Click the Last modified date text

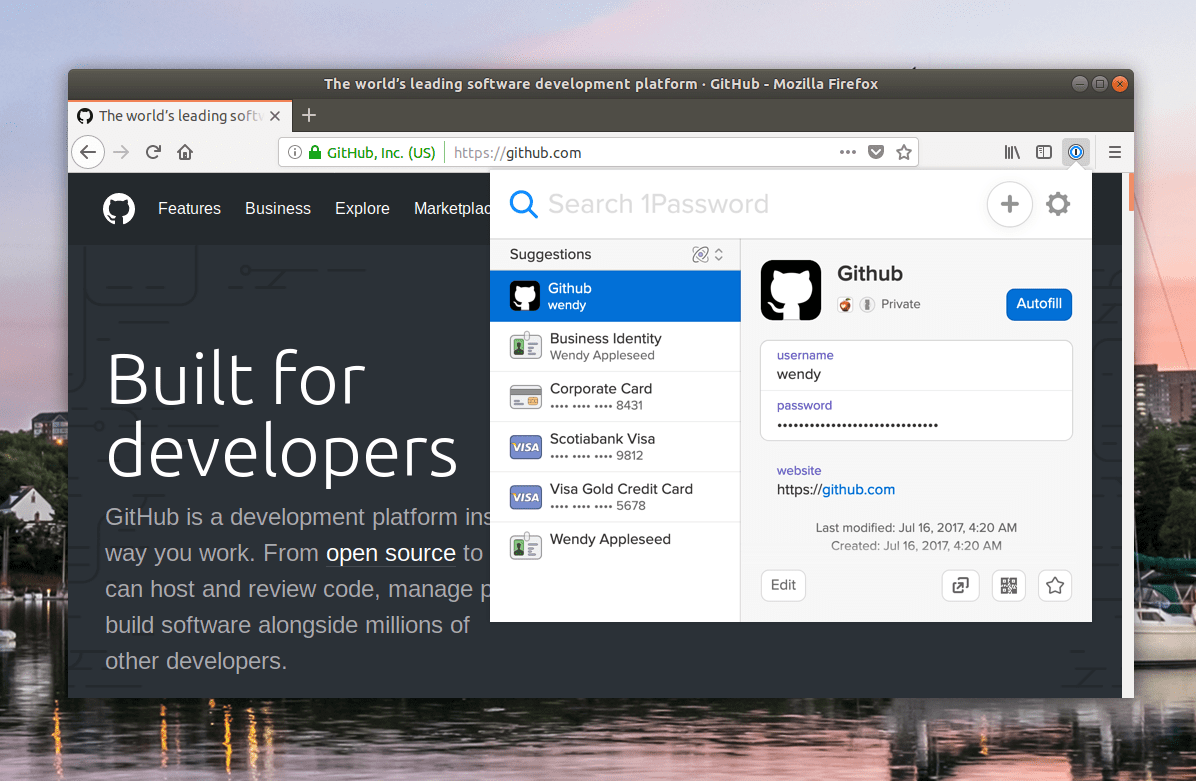point(916,528)
